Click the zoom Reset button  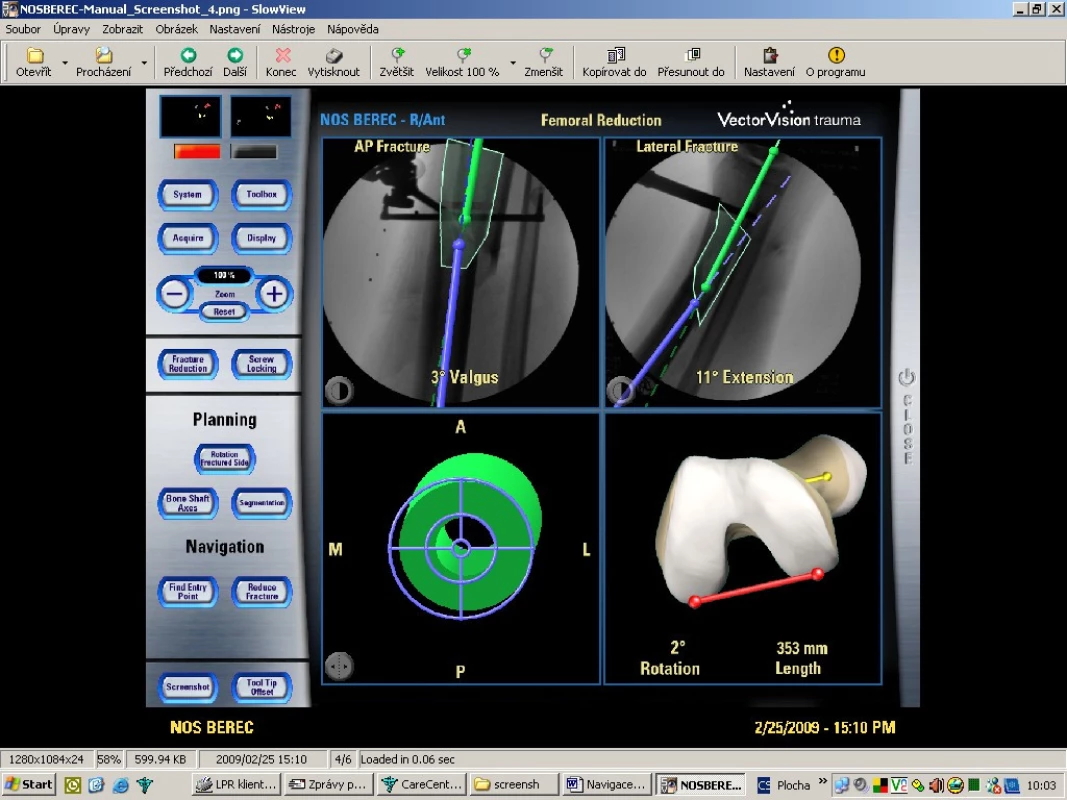[x=225, y=312]
